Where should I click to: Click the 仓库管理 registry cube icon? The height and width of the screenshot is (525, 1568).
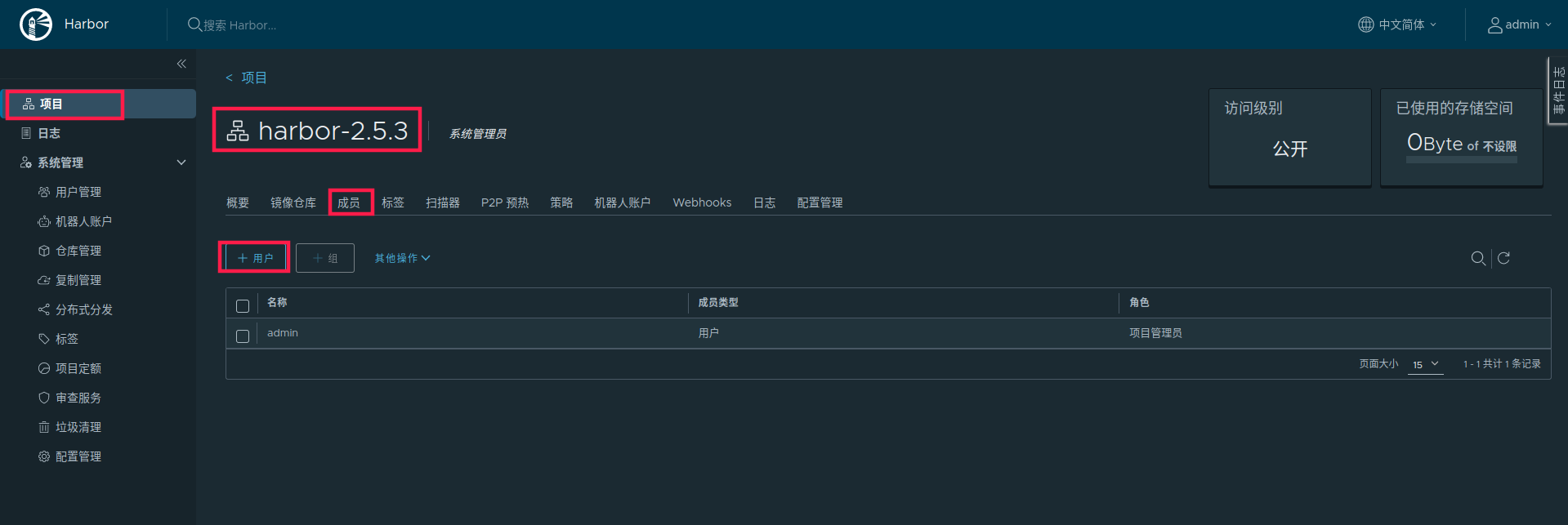pos(44,251)
